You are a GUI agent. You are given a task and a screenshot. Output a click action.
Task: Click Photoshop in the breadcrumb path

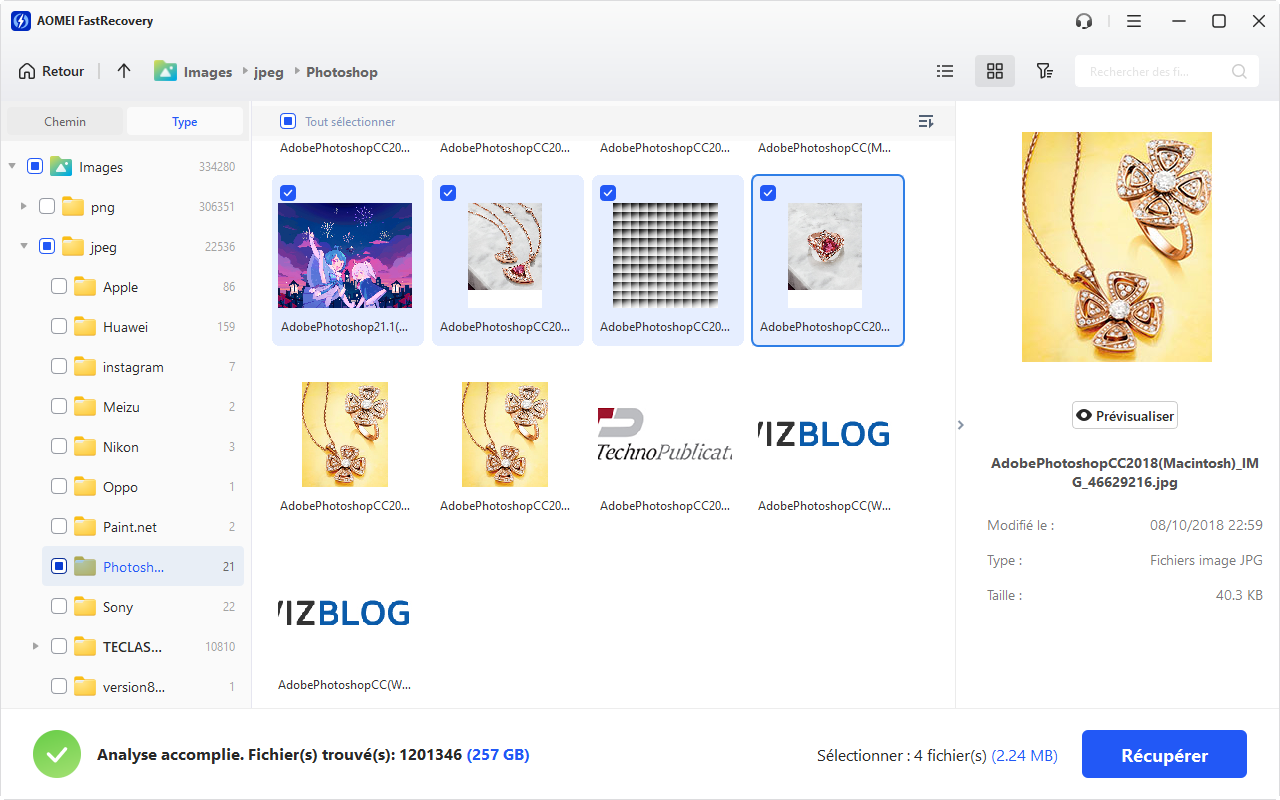[x=342, y=72]
